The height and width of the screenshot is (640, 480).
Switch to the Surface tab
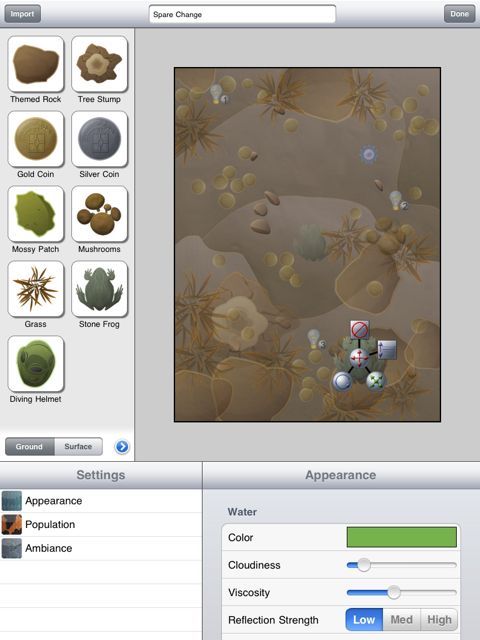pos(78,447)
